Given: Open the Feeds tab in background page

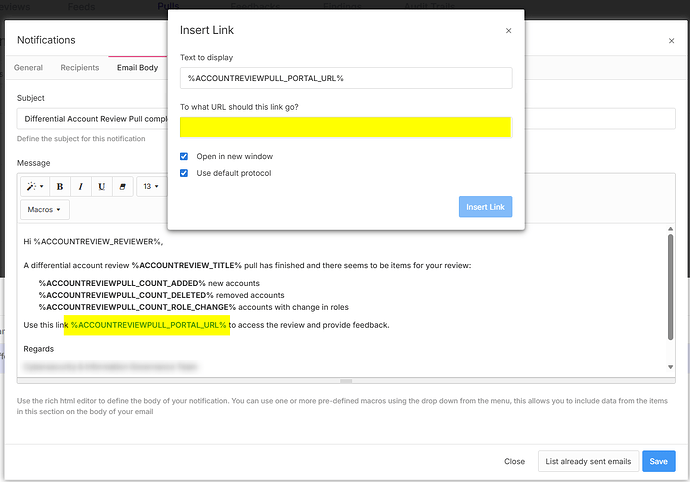Looking at the screenshot, I should tap(81, 6).
